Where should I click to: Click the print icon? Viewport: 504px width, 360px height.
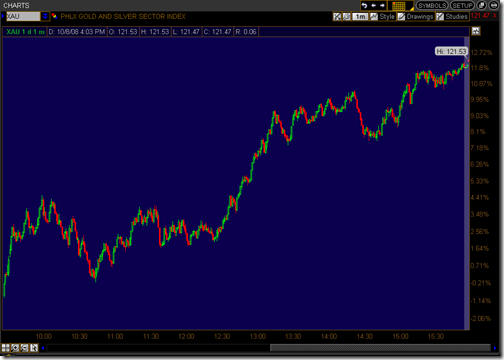tap(494, 5)
